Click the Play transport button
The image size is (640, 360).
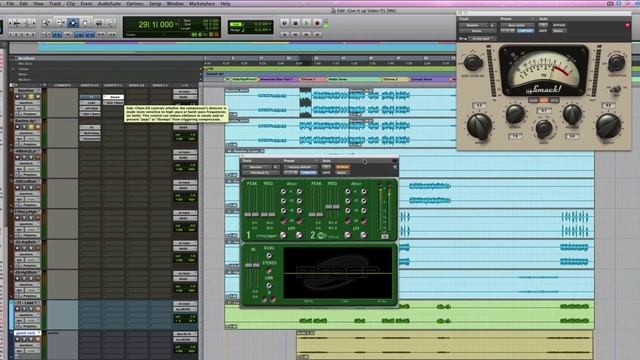coord(306,23)
